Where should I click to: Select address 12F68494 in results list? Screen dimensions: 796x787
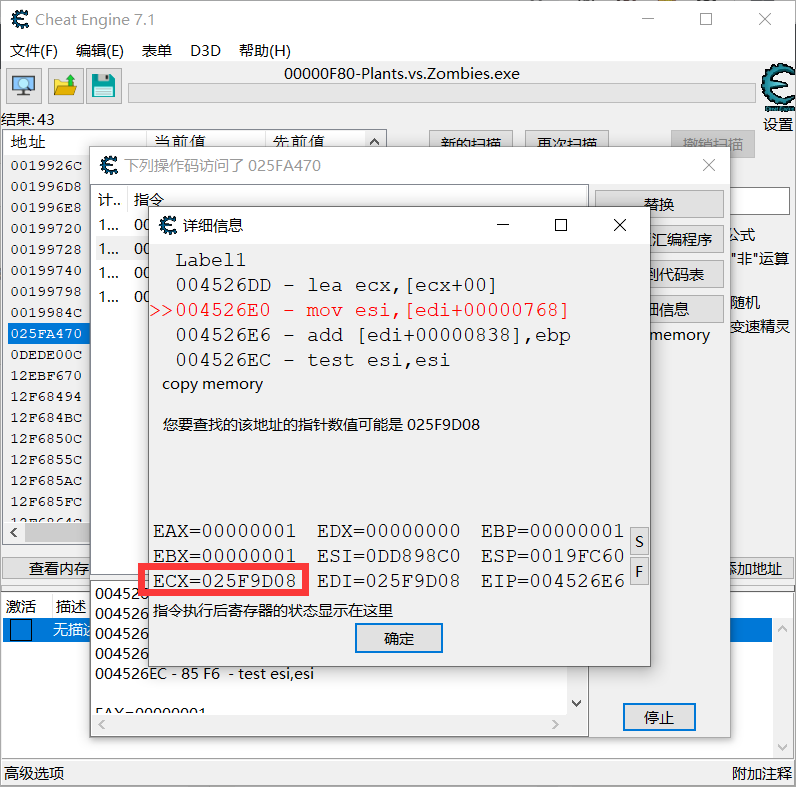(46, 397)
